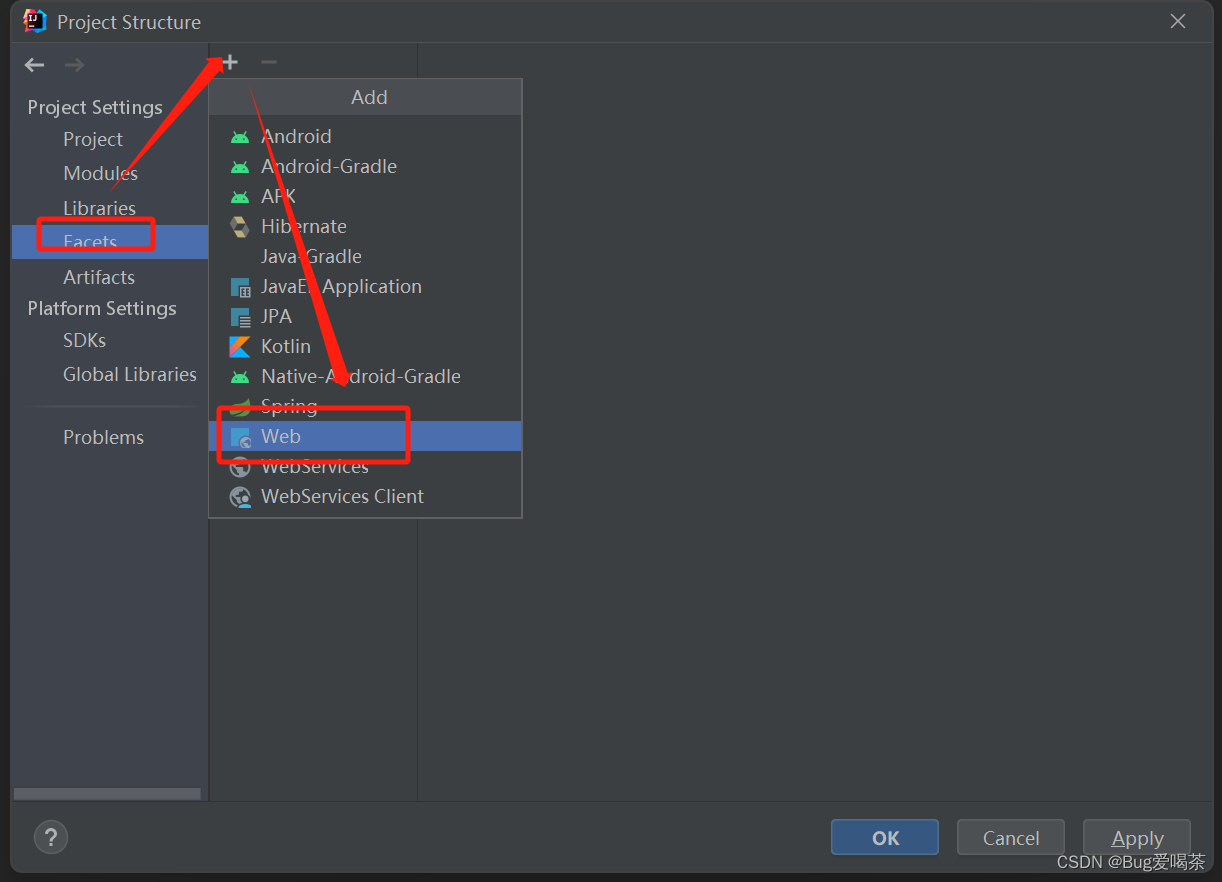Choose Web from the Add menu

[365, 436]
